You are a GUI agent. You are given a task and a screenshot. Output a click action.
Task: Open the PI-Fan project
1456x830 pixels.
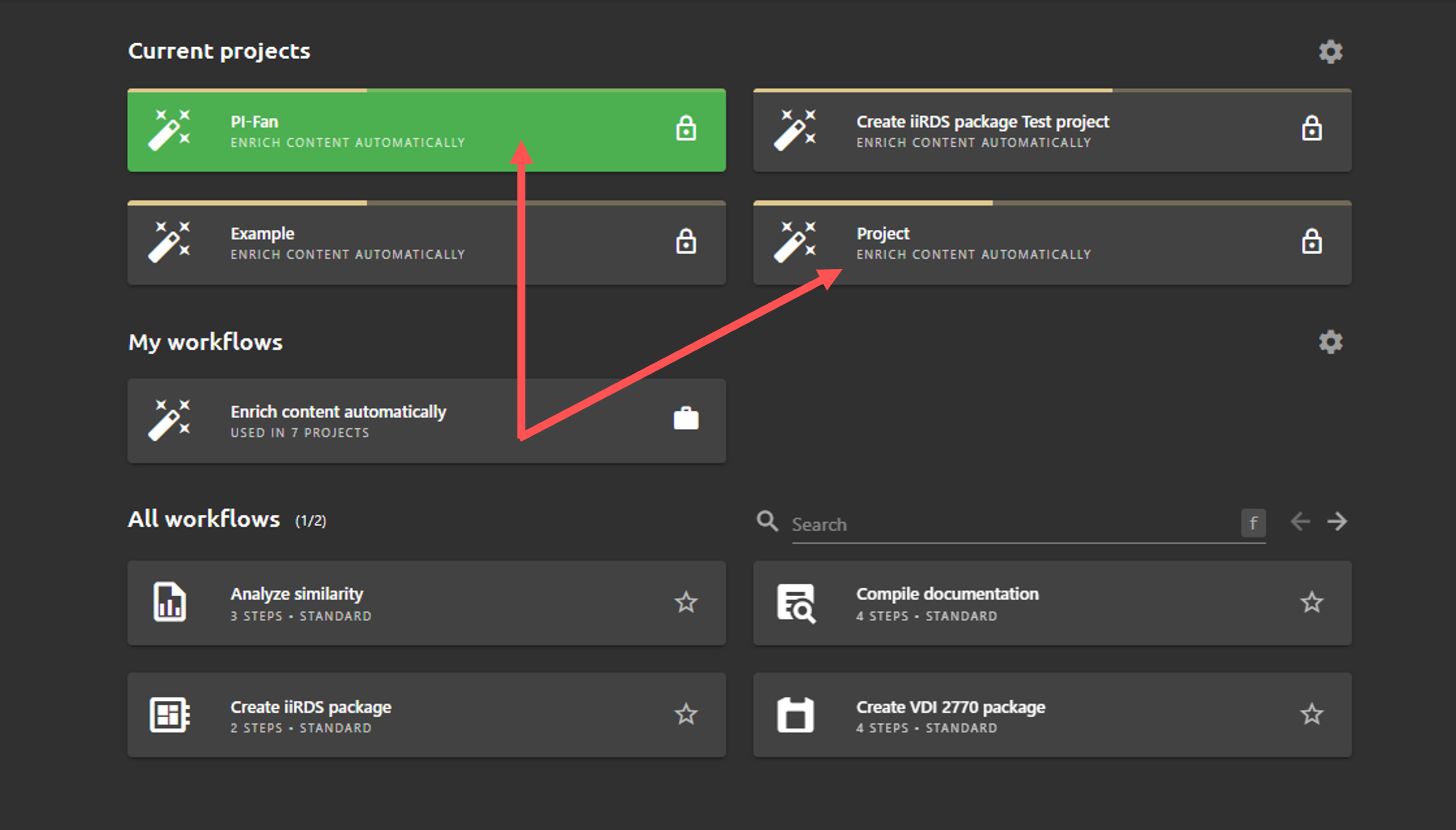tap(426, 130)
